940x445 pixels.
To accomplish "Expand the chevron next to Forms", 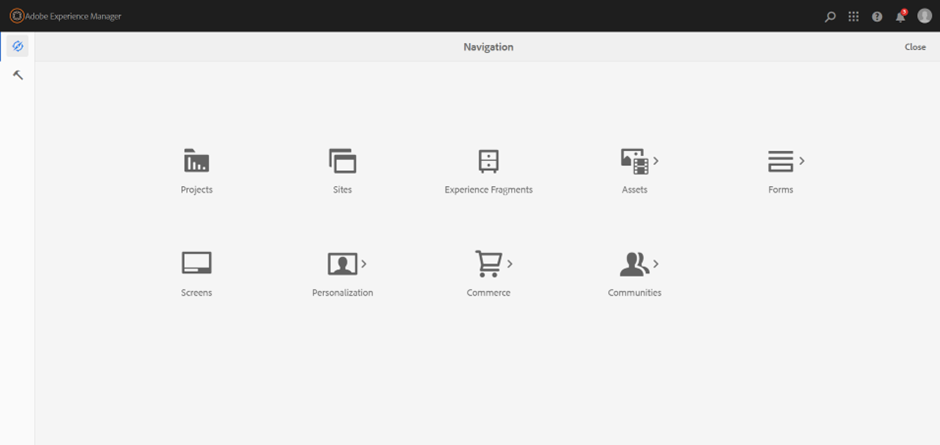I will pyautogui.click(x=802, y=160).
